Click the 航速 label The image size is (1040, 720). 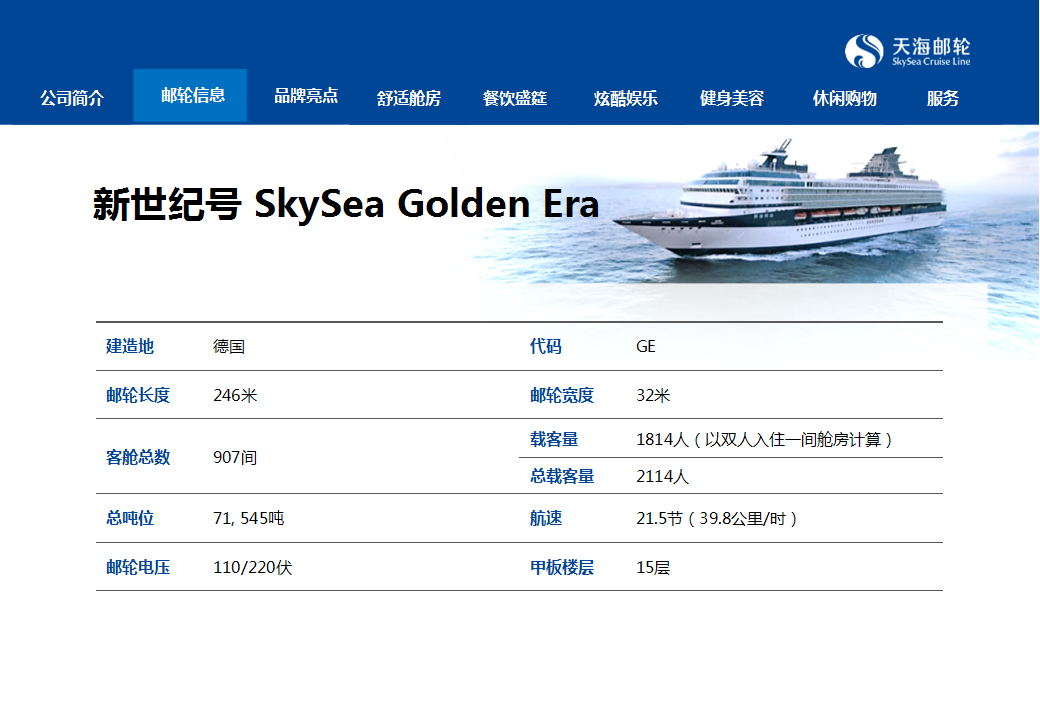coord(546,518)
